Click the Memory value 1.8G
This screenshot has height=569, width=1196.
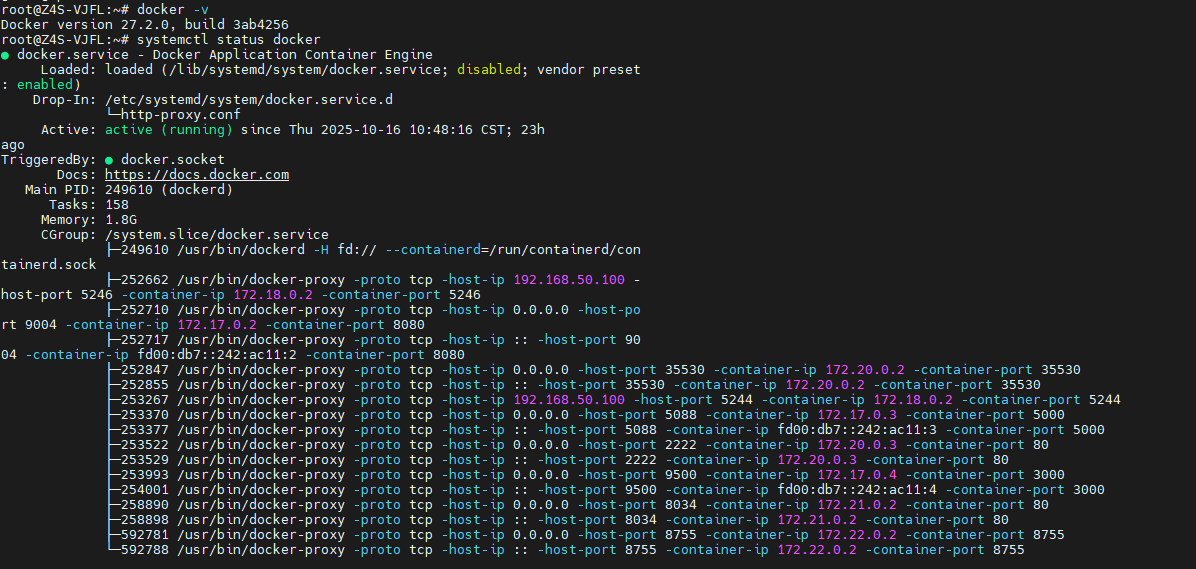(x=120, y=220)
